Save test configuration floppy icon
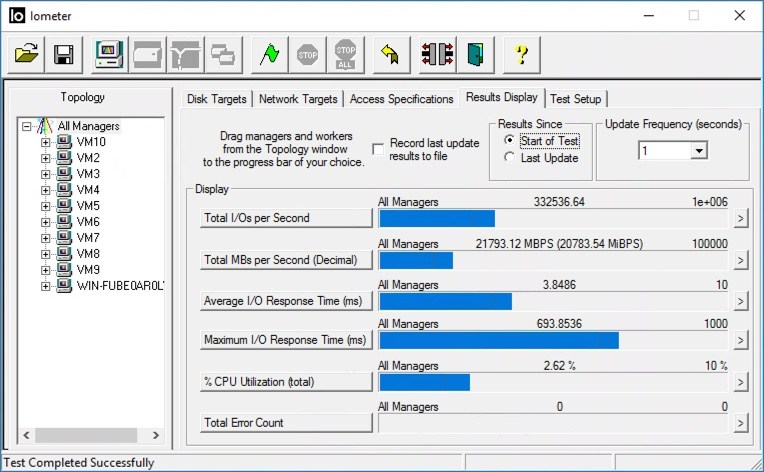 coord(64,55)
